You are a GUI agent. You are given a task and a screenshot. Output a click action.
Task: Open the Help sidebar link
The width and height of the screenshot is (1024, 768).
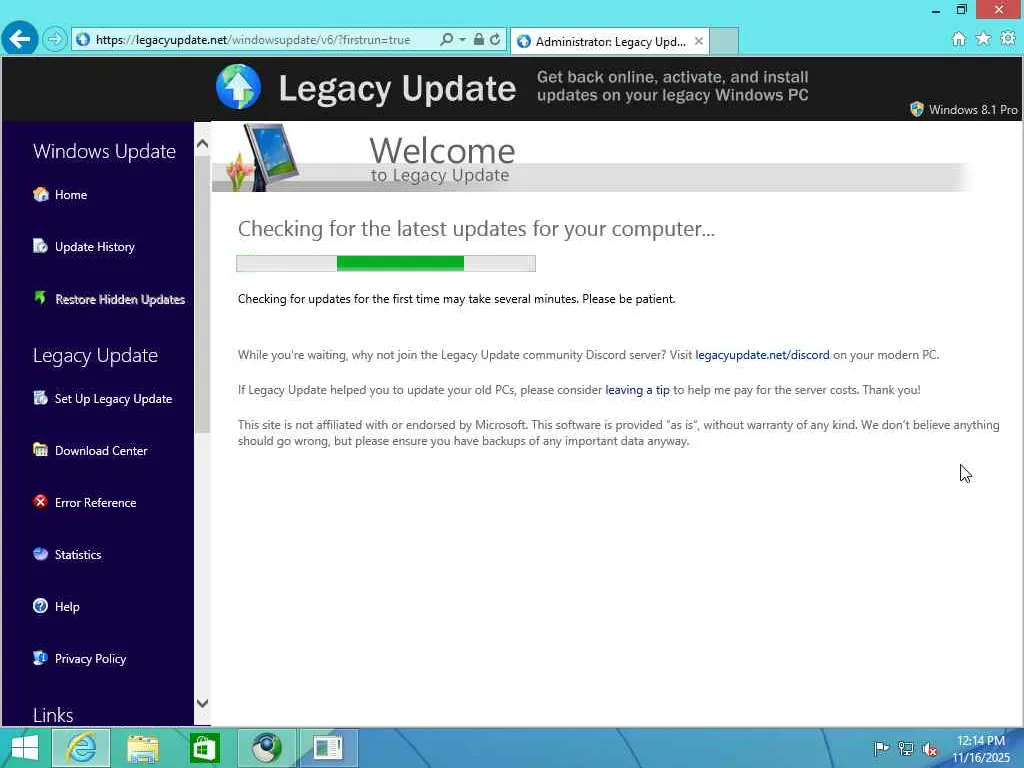67,607
